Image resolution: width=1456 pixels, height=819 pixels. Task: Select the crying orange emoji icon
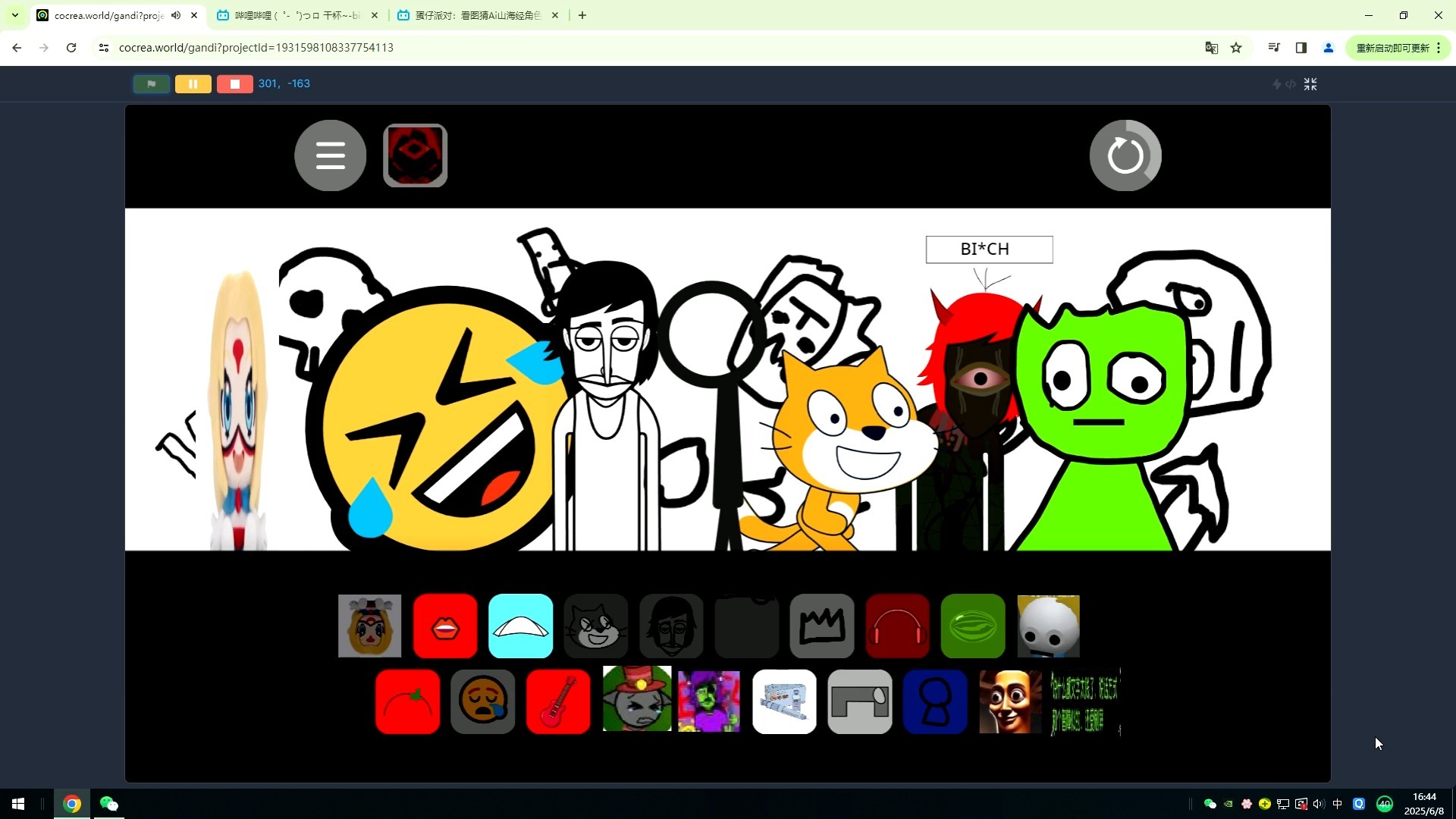[x=483, y=701]
